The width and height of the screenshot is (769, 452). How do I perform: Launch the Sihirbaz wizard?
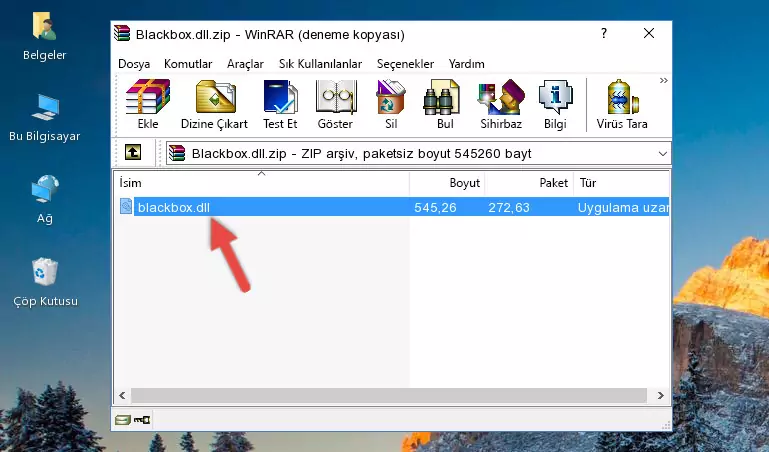tap(501, 97)
